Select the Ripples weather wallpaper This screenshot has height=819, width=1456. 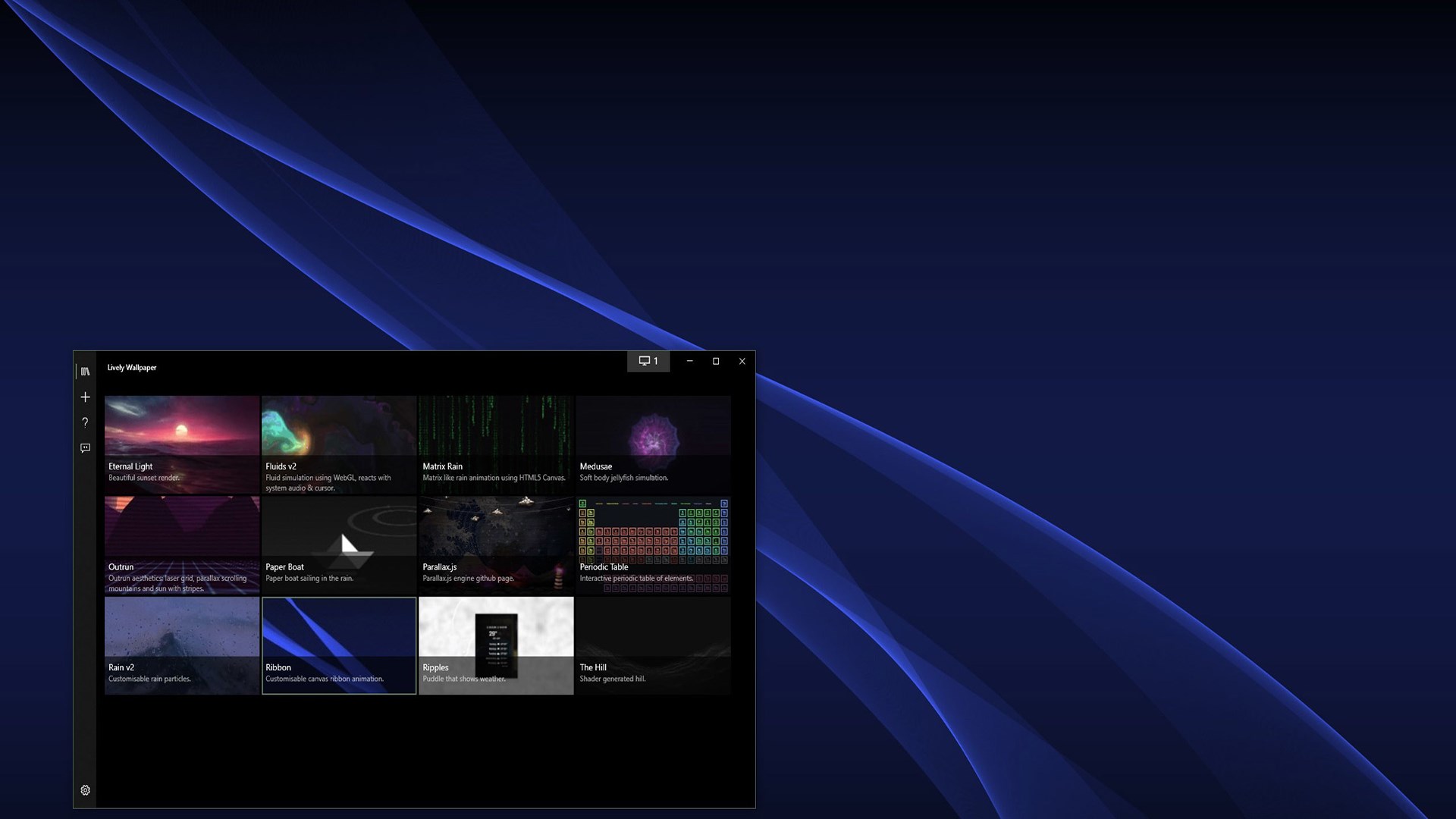click(496, 645)
